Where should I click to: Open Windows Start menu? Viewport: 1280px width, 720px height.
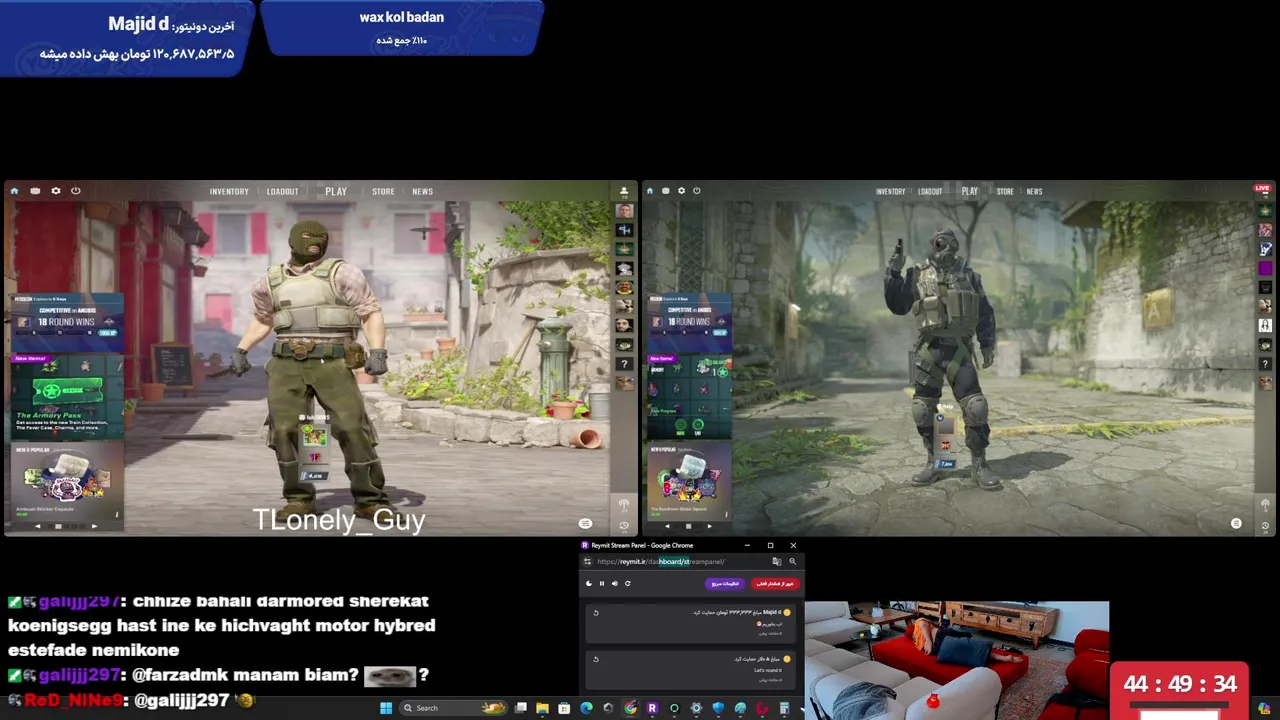coord(386,708)
